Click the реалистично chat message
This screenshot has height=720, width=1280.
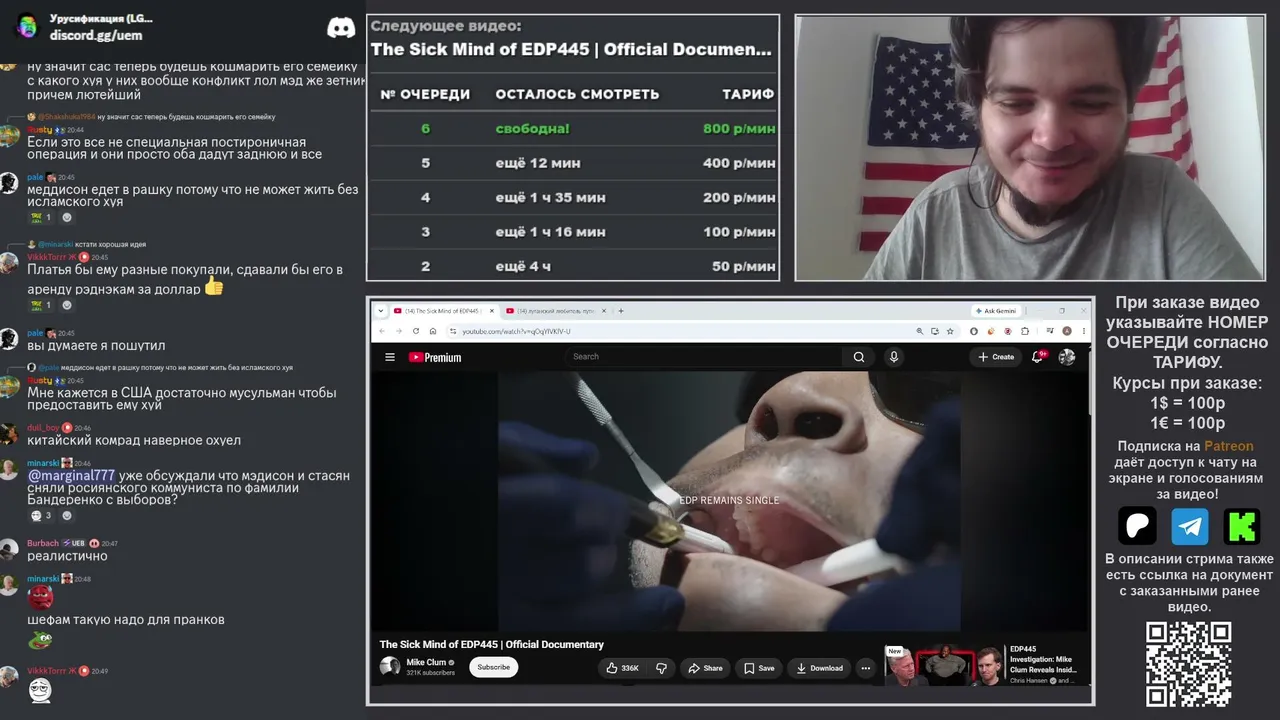[x=67, y=556]
